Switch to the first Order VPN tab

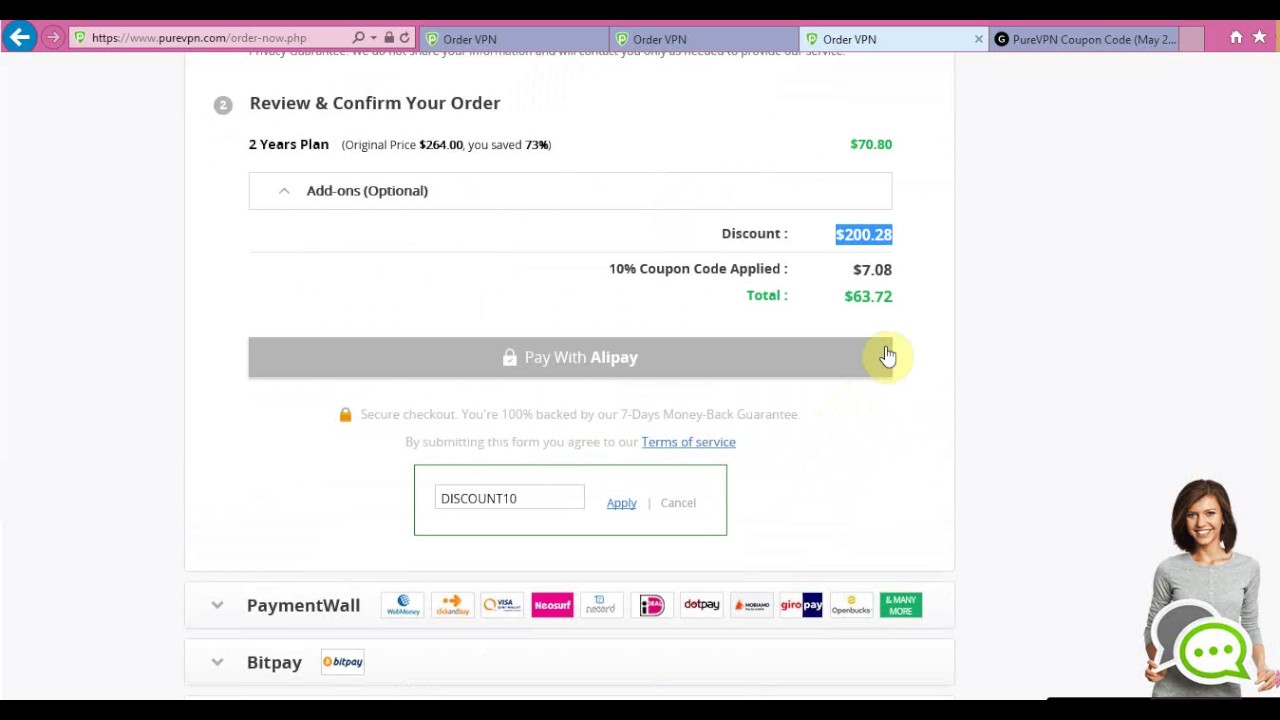(x=513, y=39)
